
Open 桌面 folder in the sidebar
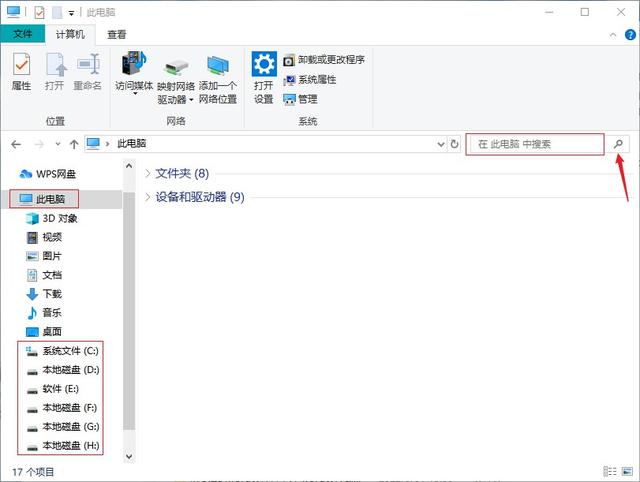tap(44, 331)
